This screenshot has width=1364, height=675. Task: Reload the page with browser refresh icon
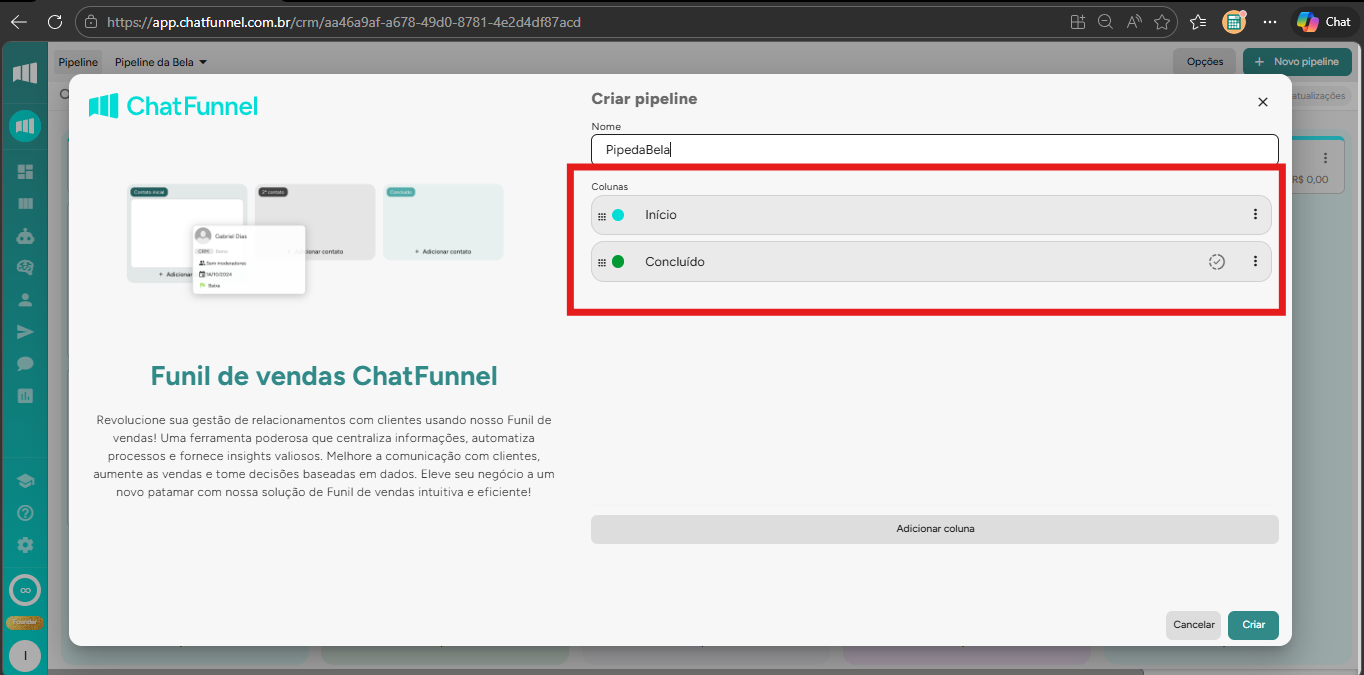point(55,21)
